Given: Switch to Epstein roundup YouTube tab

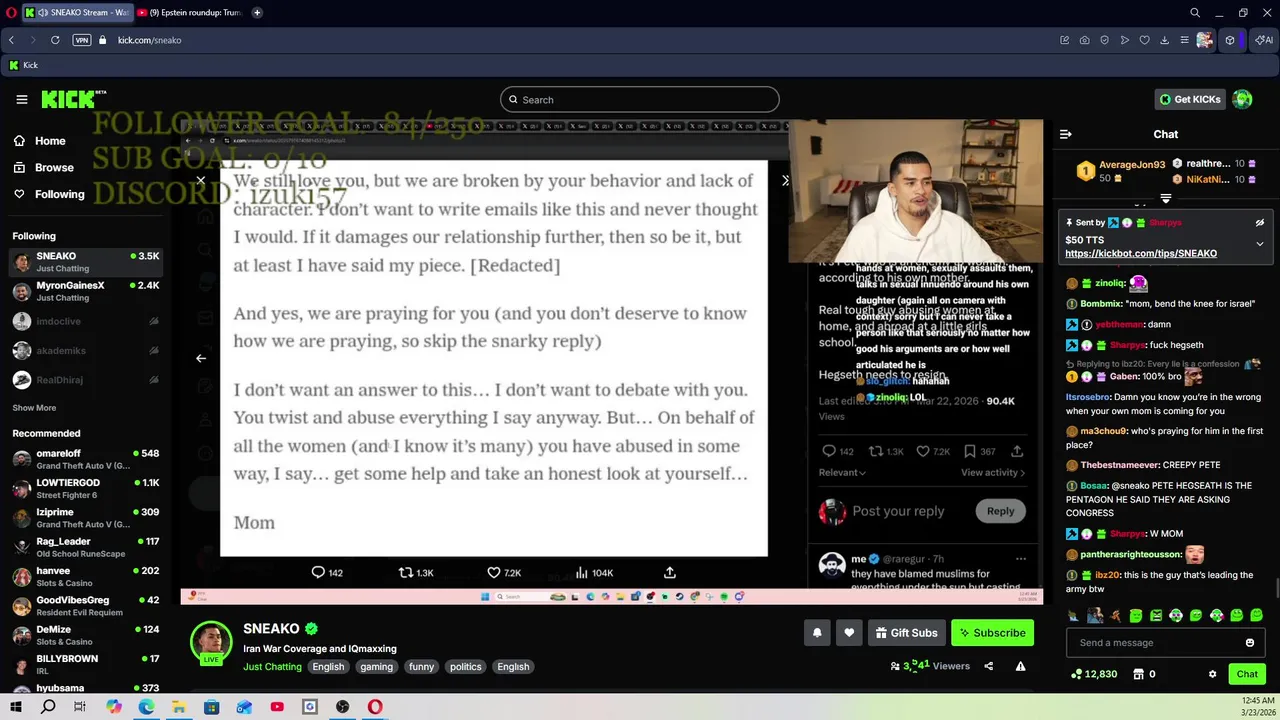Looking at the screenshot, I should coord(190,13).
